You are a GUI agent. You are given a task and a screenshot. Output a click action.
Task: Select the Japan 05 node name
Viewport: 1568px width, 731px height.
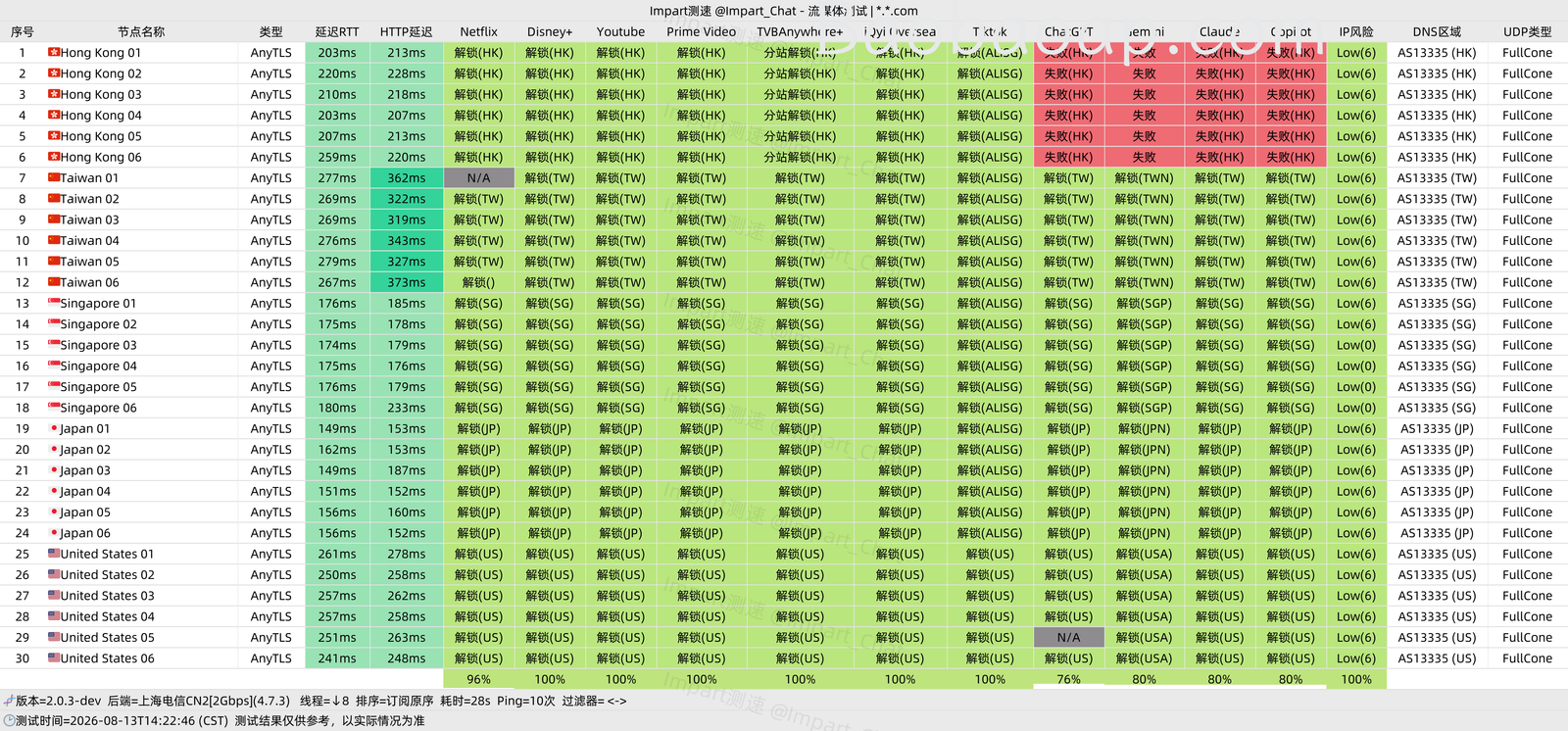(x=85, y=512)
